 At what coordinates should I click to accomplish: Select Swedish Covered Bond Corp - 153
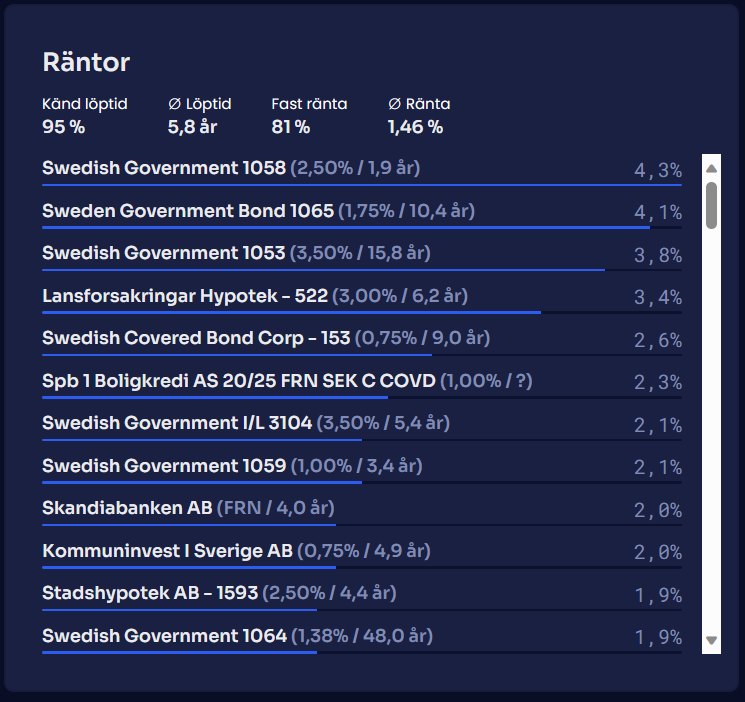click(196, 338)
